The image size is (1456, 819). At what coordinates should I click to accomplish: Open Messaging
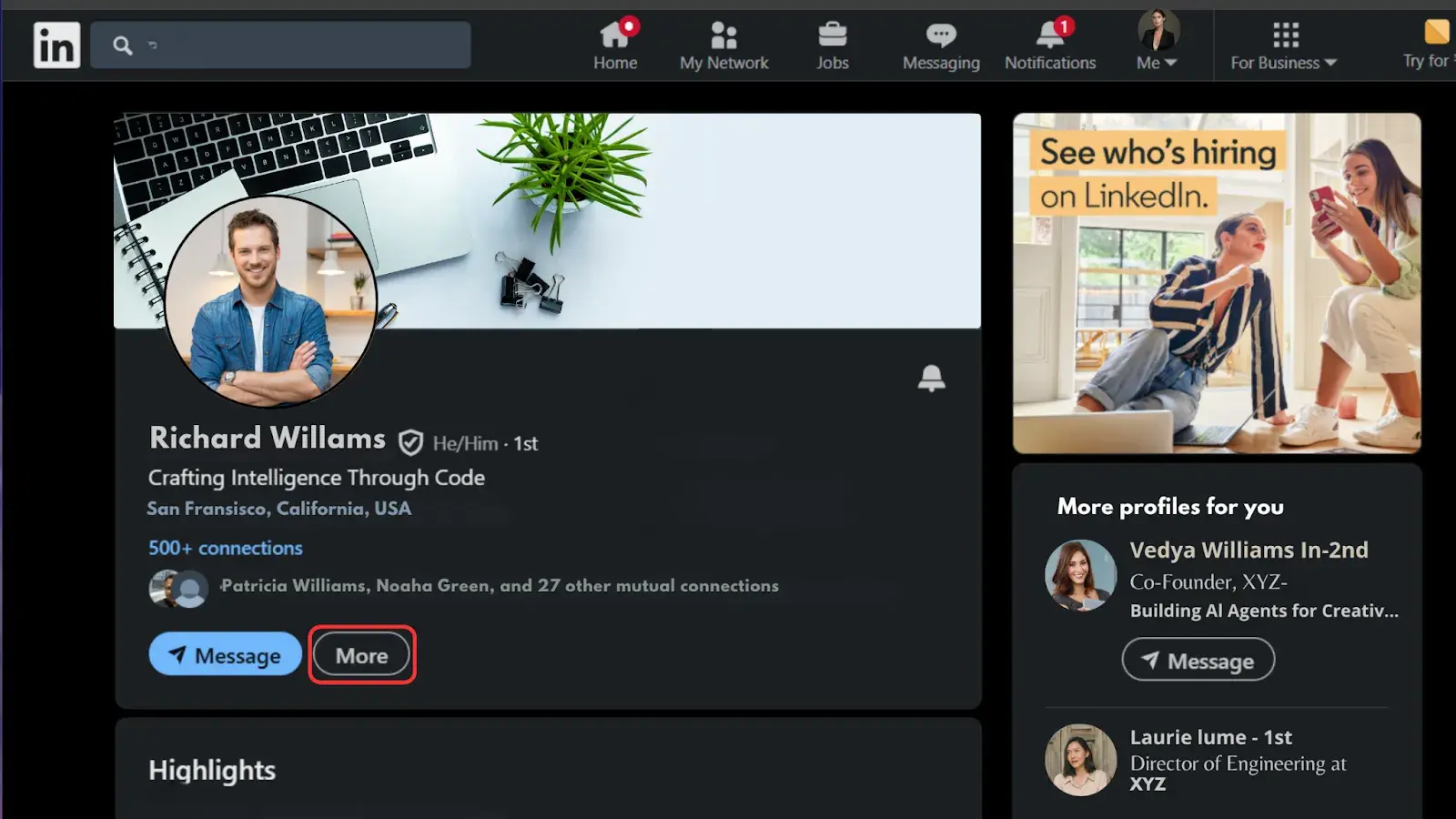coord(941,45)
